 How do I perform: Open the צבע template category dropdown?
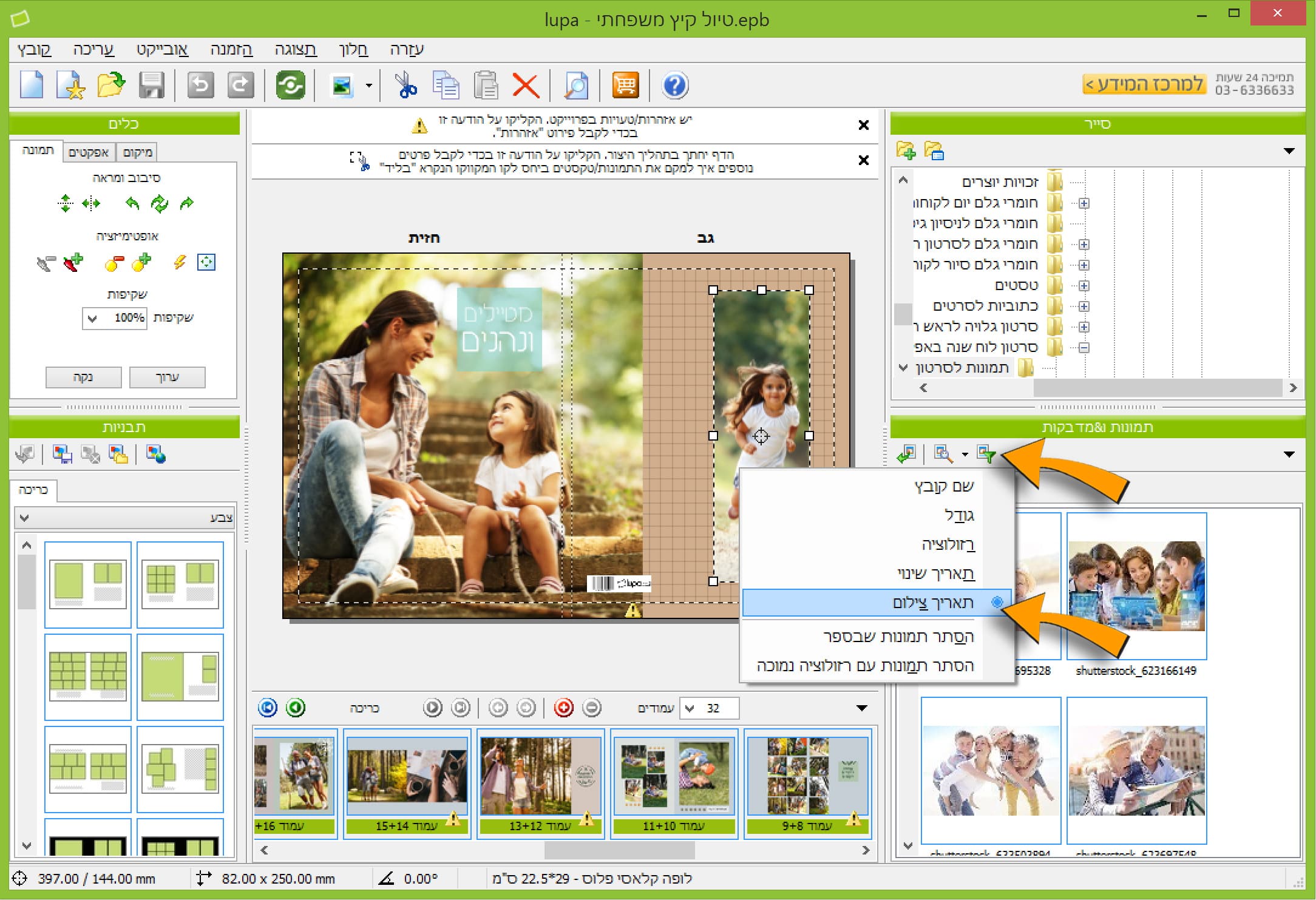(24, 518)
